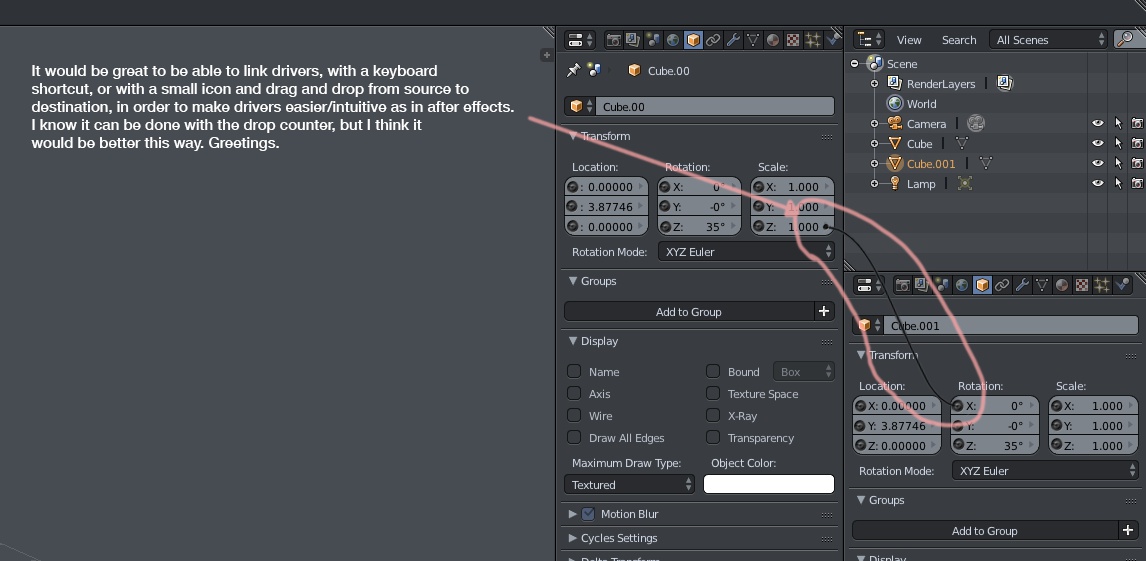The height and width of the screenshot is (561, 1146).
Task: Enable the Name display checkbox
Action: point(574,371)
